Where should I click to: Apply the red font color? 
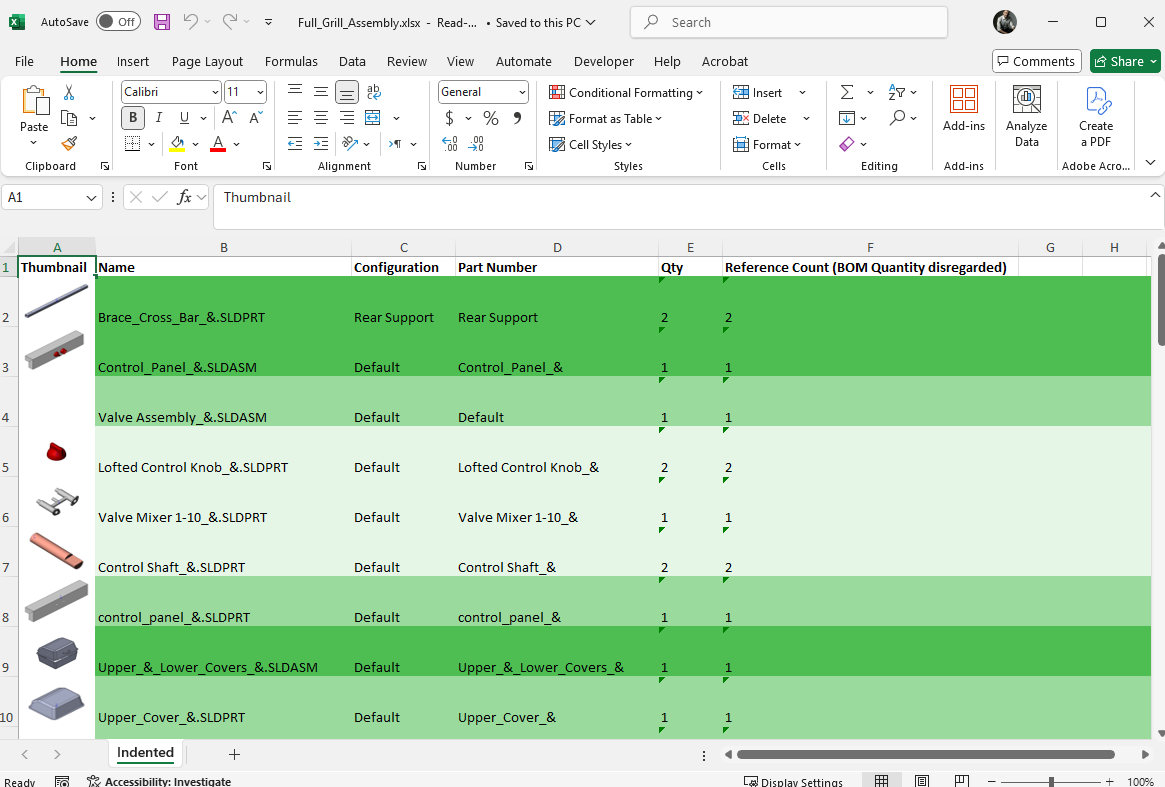pos(218,143)
